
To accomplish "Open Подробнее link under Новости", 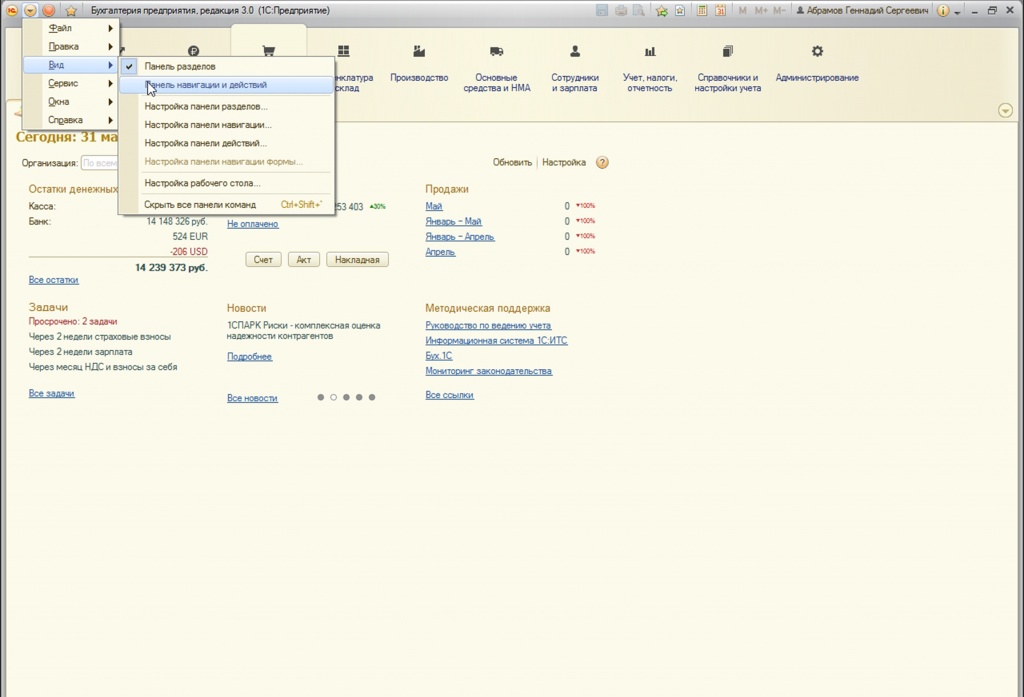I will (249, 357).
